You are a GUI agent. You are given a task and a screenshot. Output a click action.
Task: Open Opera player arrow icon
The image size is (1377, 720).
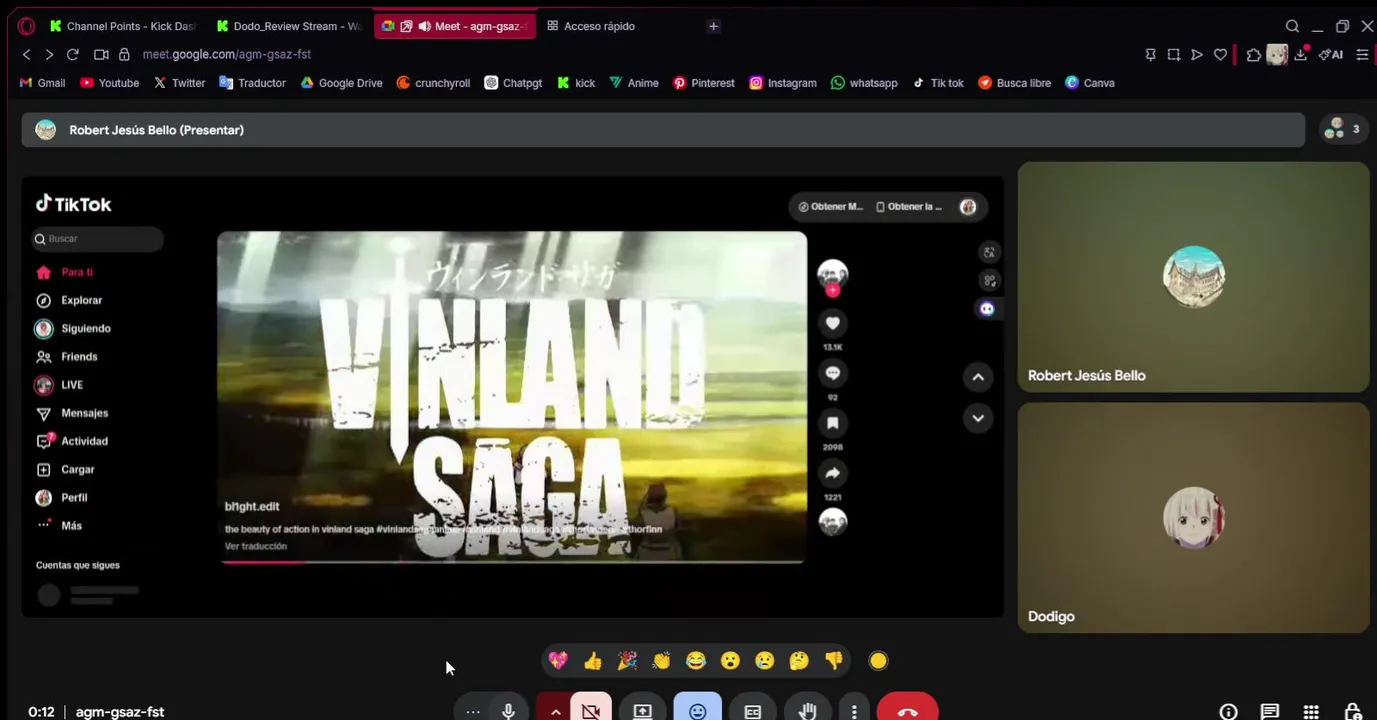1197,55
